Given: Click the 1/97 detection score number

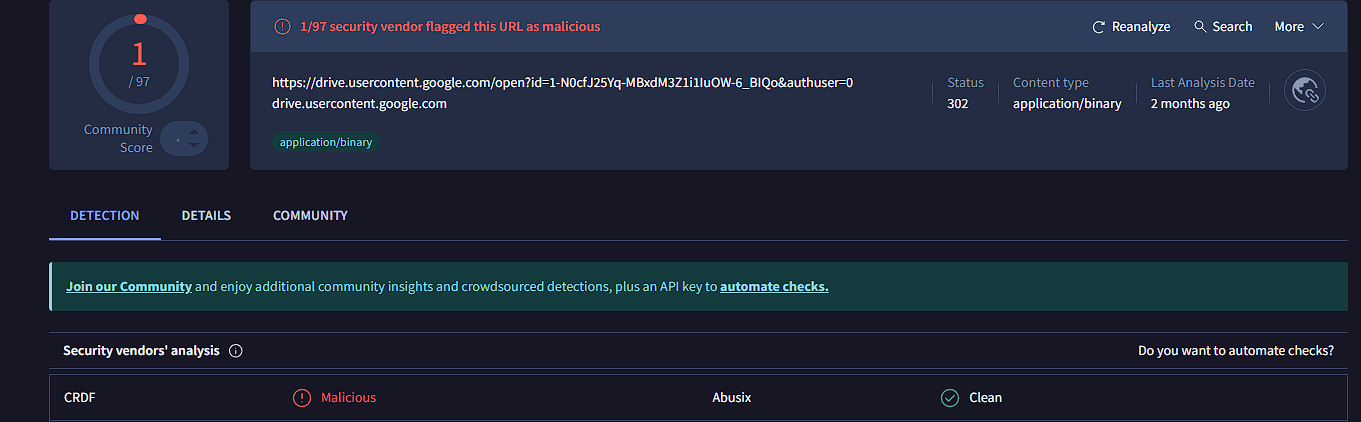Looking at the screenshot, I should click(x=139, y=53).
